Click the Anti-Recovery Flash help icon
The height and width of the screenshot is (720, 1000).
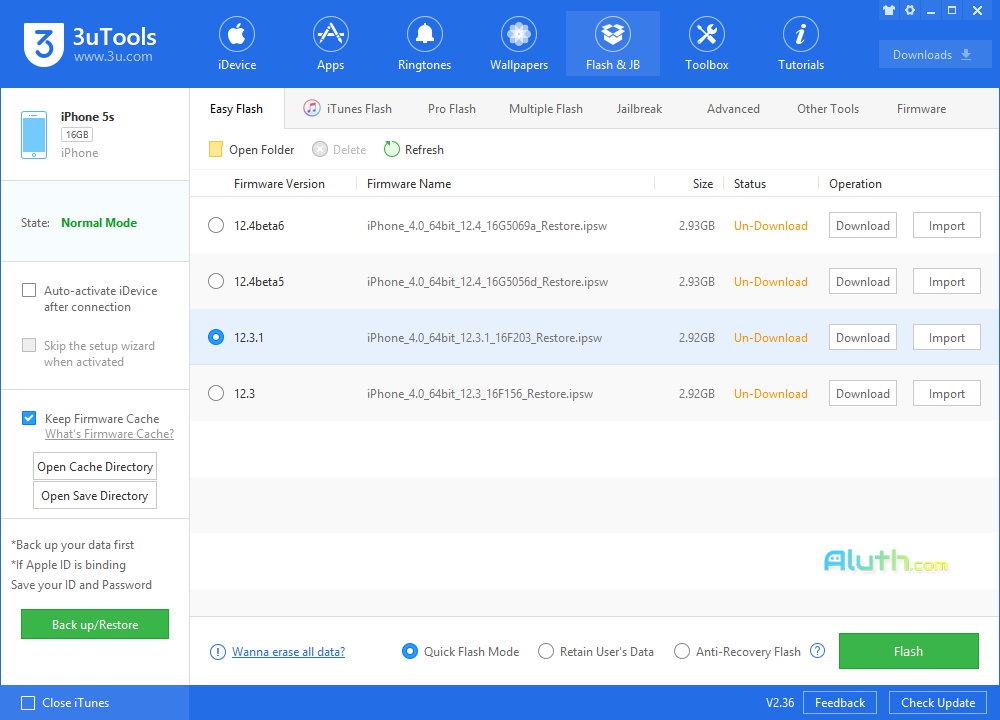coord(817,650)
